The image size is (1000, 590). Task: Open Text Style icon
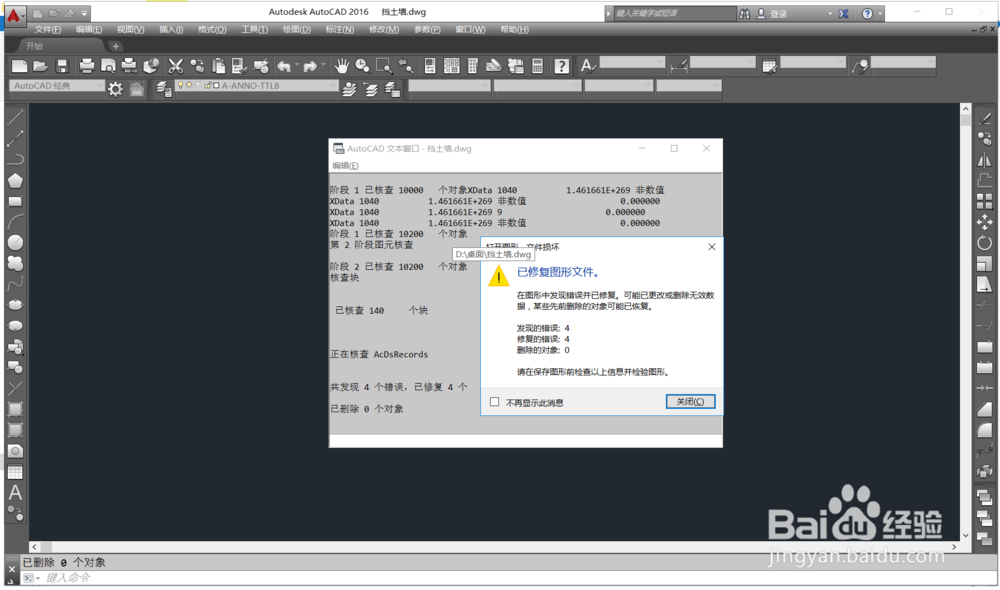tap(587, 66)
